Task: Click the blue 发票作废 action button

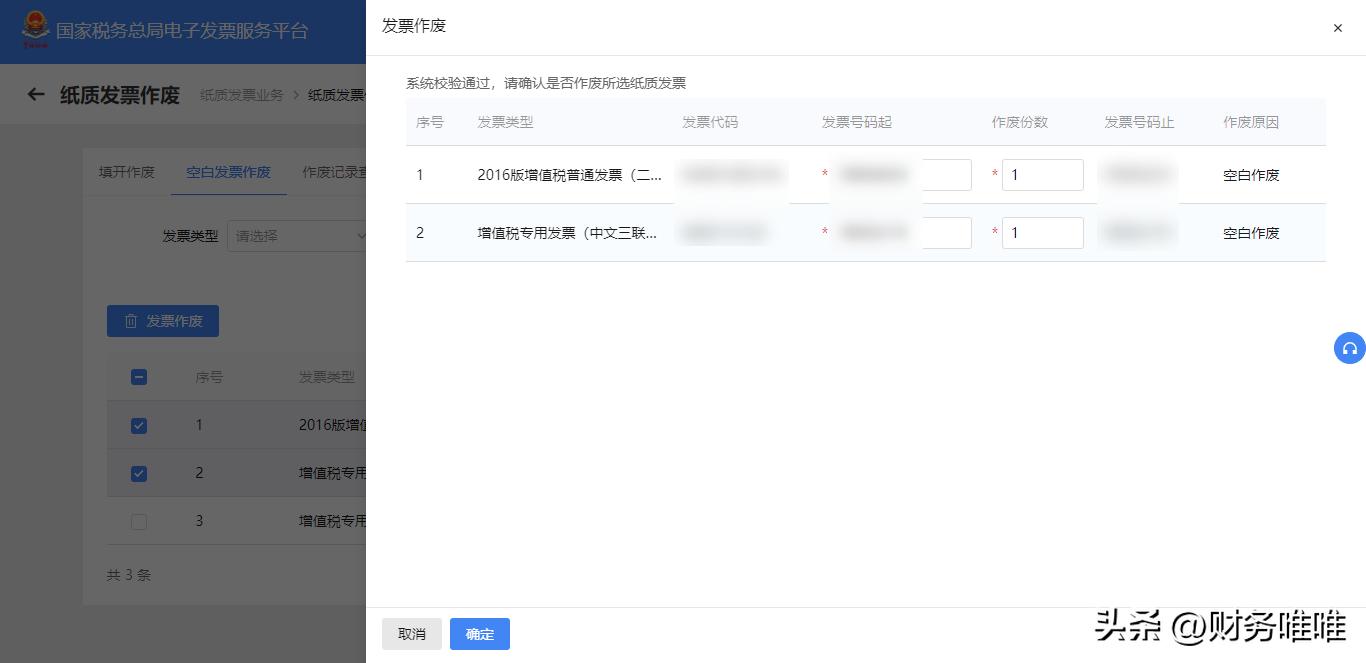Action: tap(163, 321)
